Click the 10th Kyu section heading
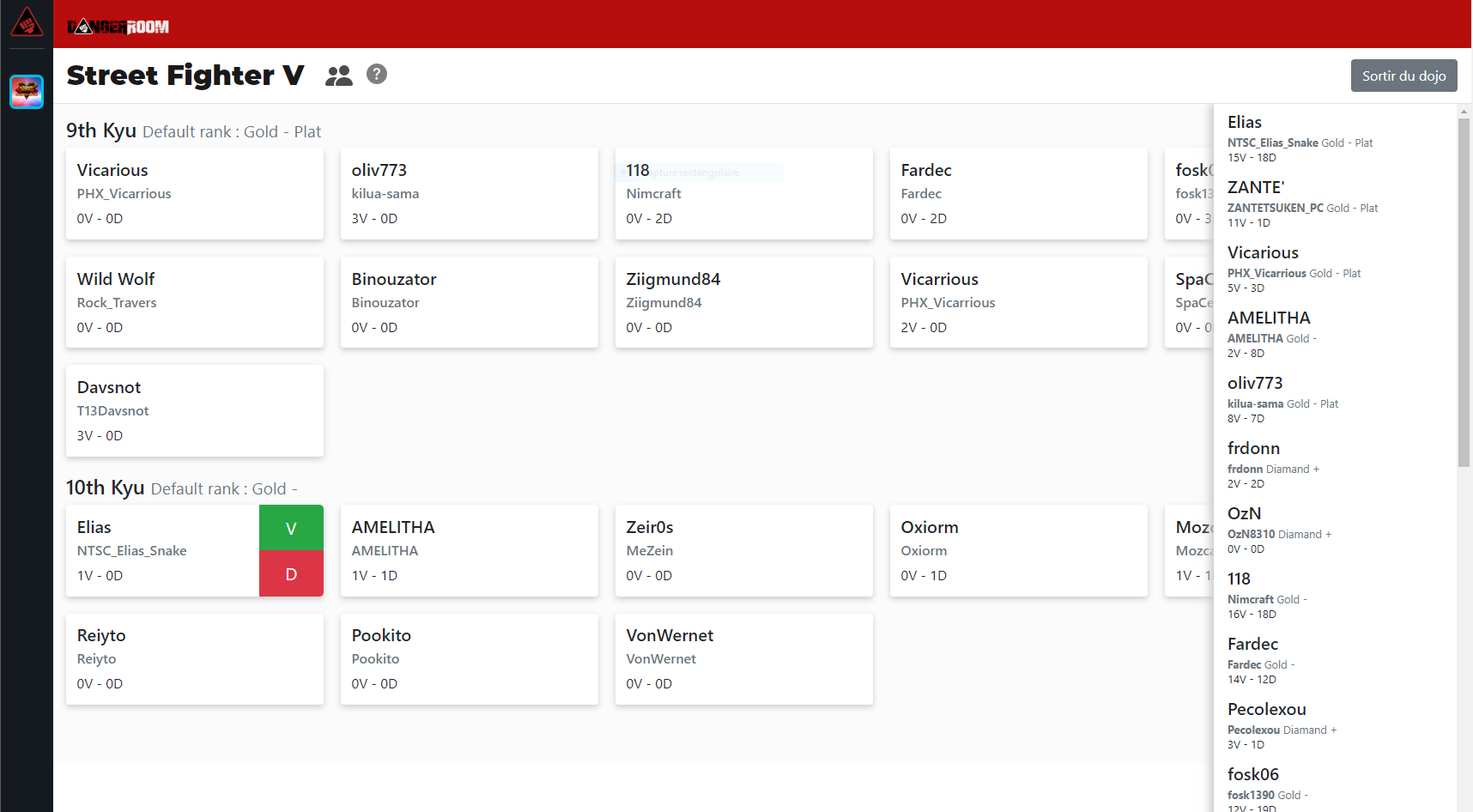 pos(105,488)
